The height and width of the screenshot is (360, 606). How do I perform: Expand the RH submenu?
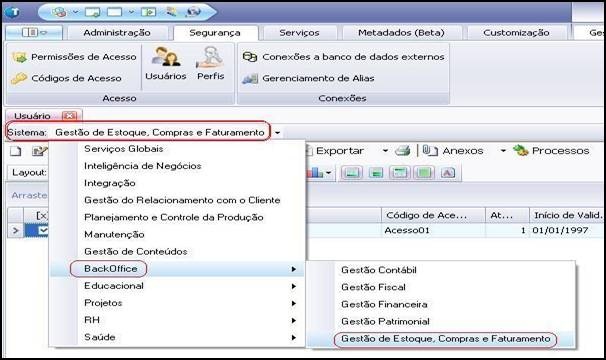pos(177,320)
